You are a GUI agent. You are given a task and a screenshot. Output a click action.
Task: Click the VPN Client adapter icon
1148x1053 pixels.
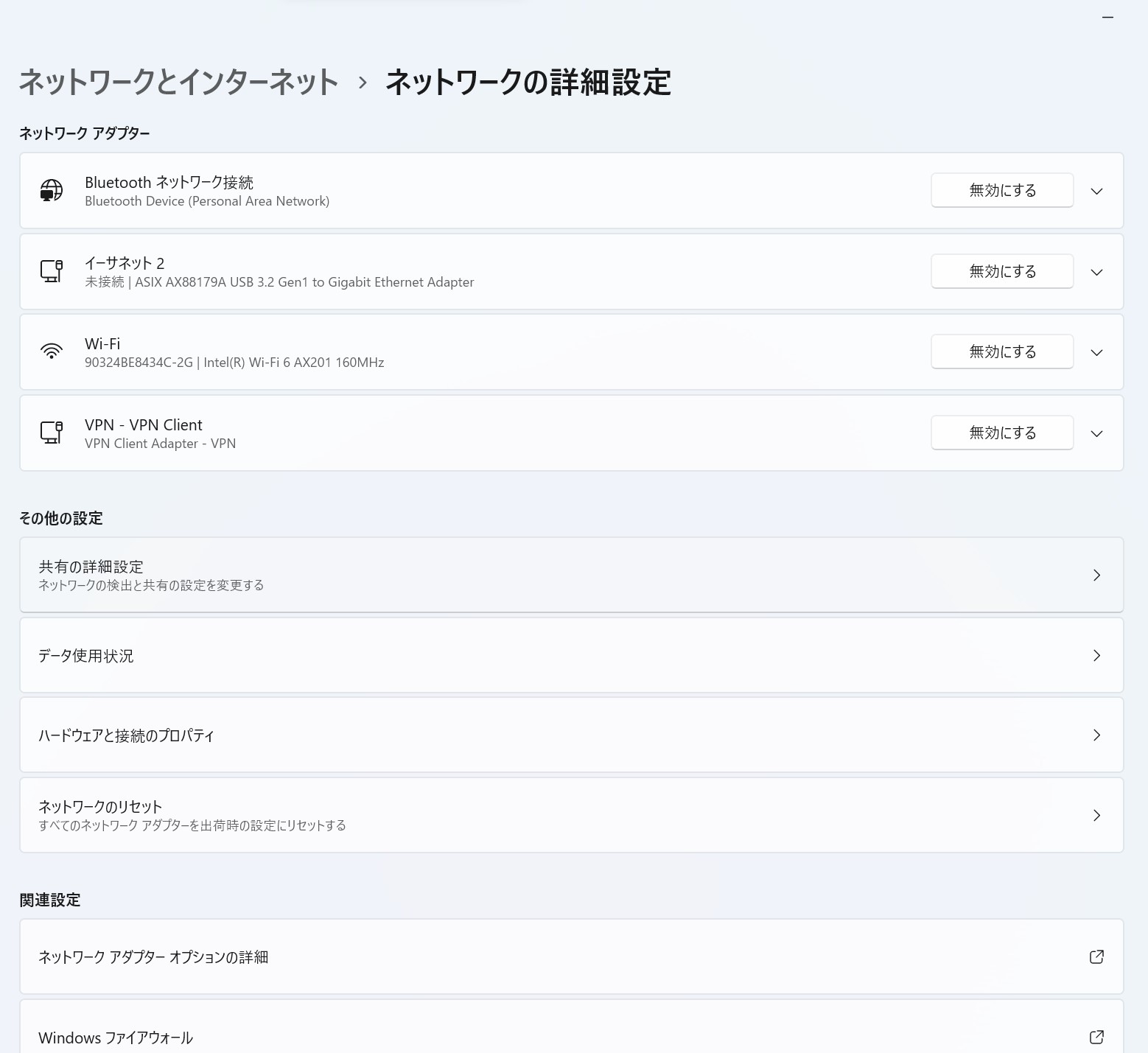pos(51,433)
